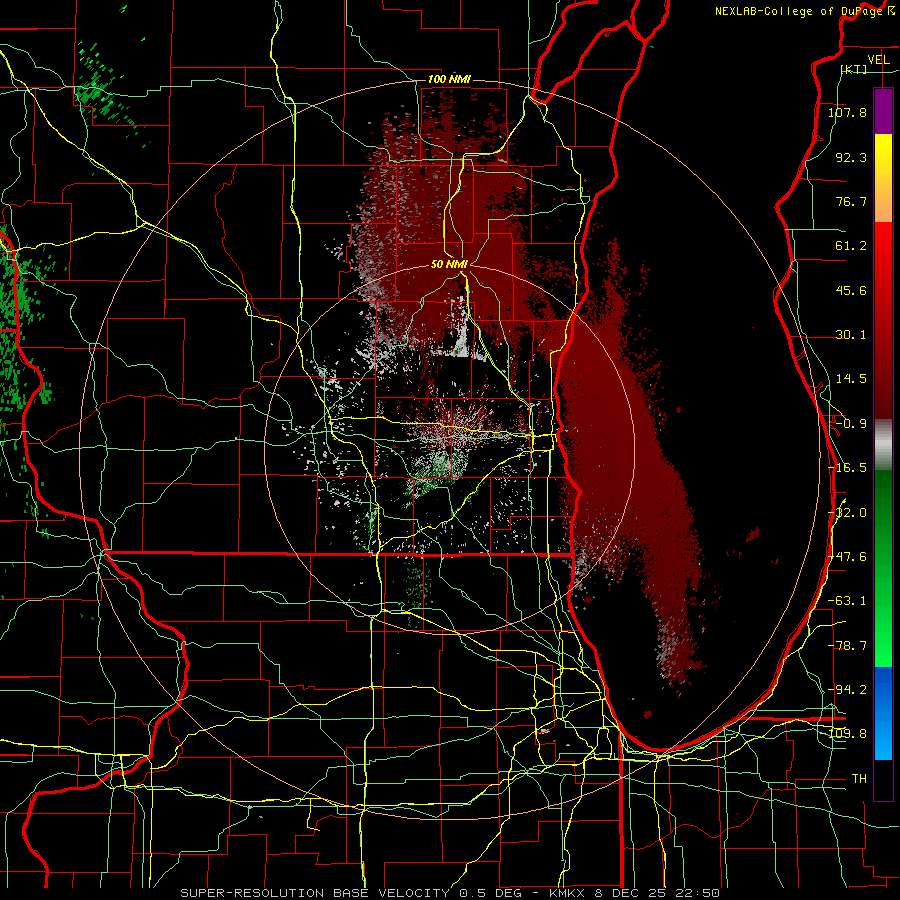The width and height of the screenshot is (900, 900).
Task: Click the VEL legend title
Action: point(878,59)
